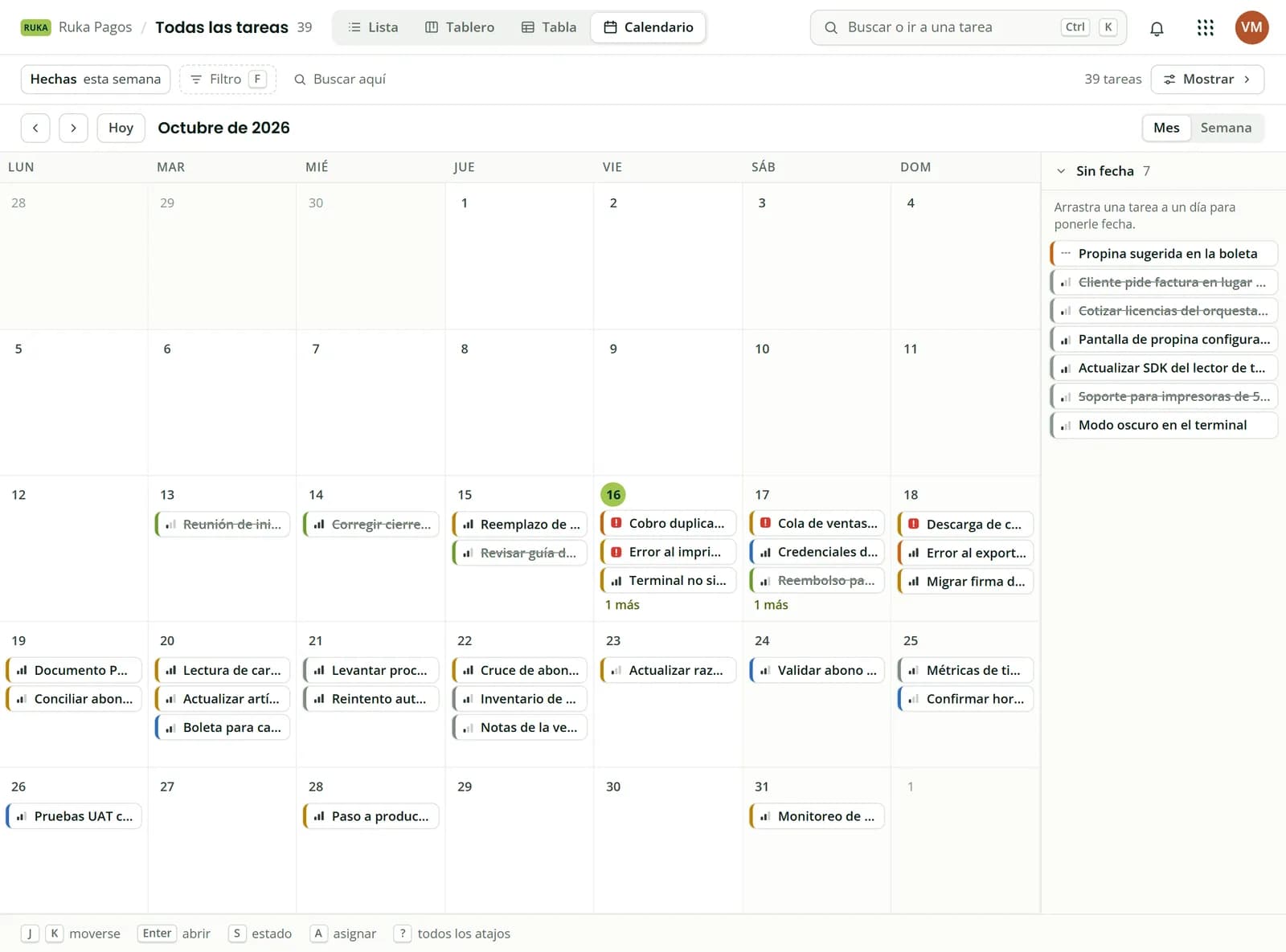Click urgent icon on Cola de ventas task
1286x952 pixels.
point(765,523)
